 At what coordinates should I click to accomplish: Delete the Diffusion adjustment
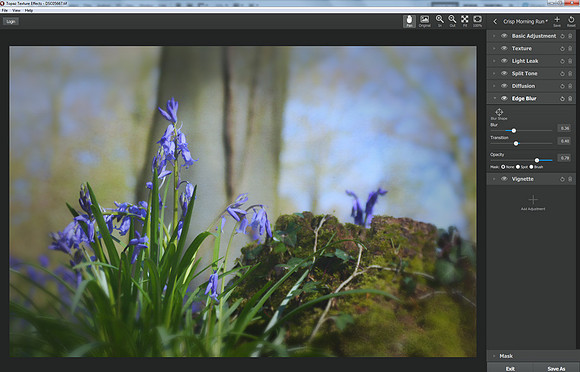tap(570, 86)
